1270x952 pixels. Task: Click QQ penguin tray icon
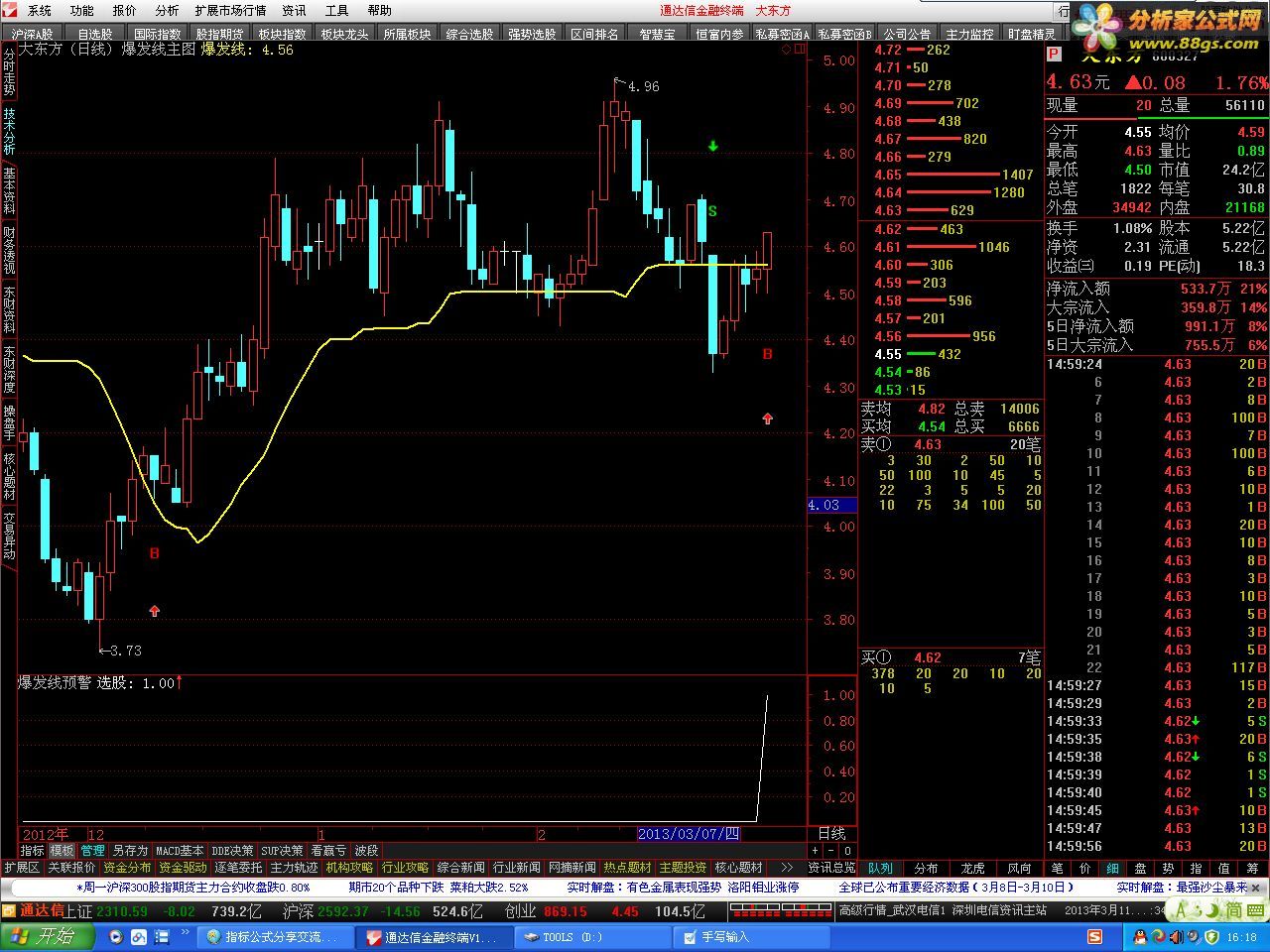(x=1140, y=937)
